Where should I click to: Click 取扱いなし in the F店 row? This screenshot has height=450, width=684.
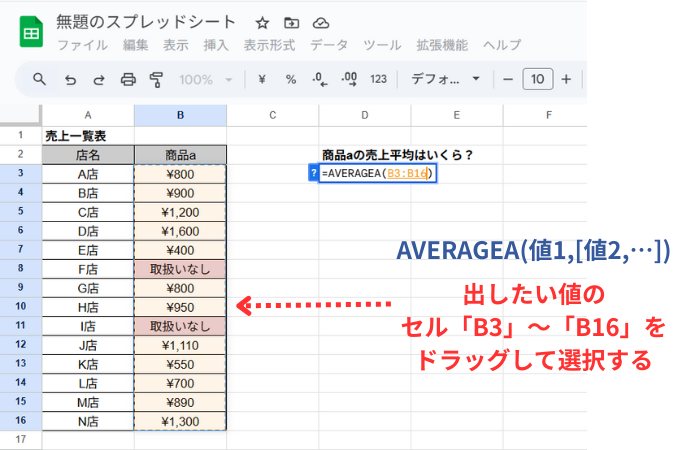180,269
